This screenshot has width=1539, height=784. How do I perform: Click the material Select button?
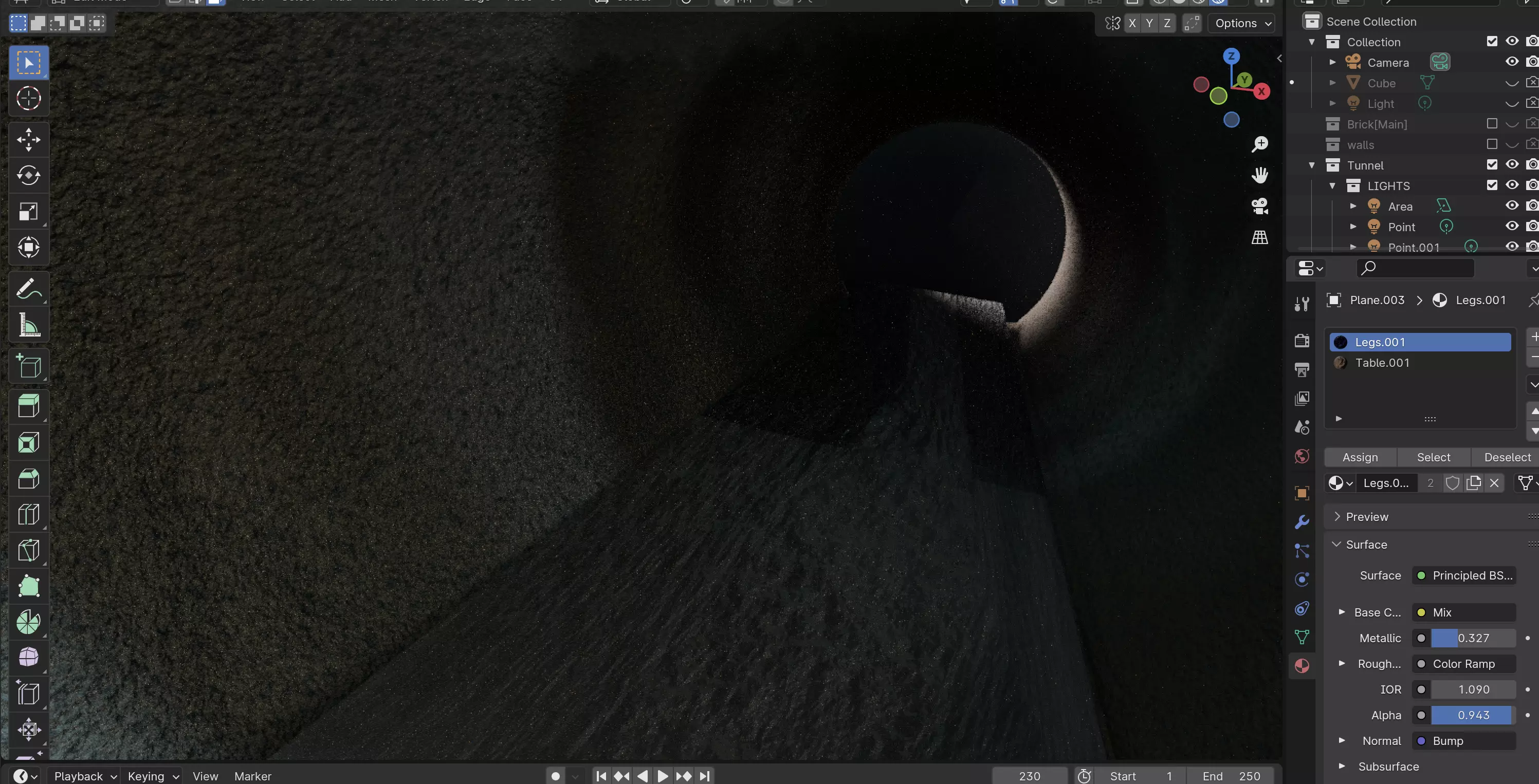pos(1433,457)
